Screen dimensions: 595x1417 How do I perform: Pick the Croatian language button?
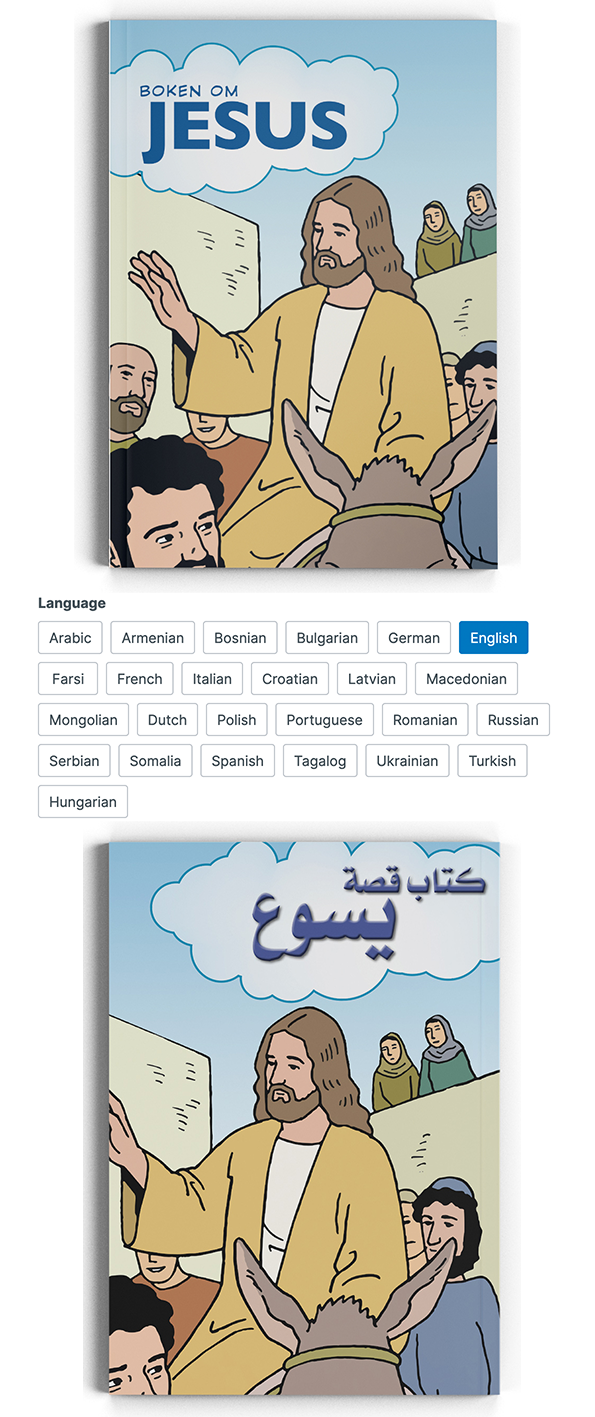coord(290,679)
